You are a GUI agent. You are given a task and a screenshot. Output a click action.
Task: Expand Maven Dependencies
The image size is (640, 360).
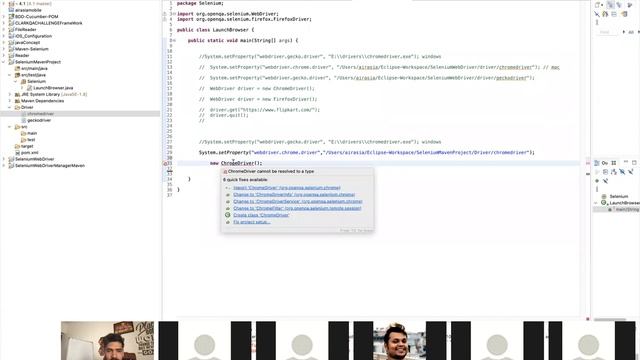point(10,101)
